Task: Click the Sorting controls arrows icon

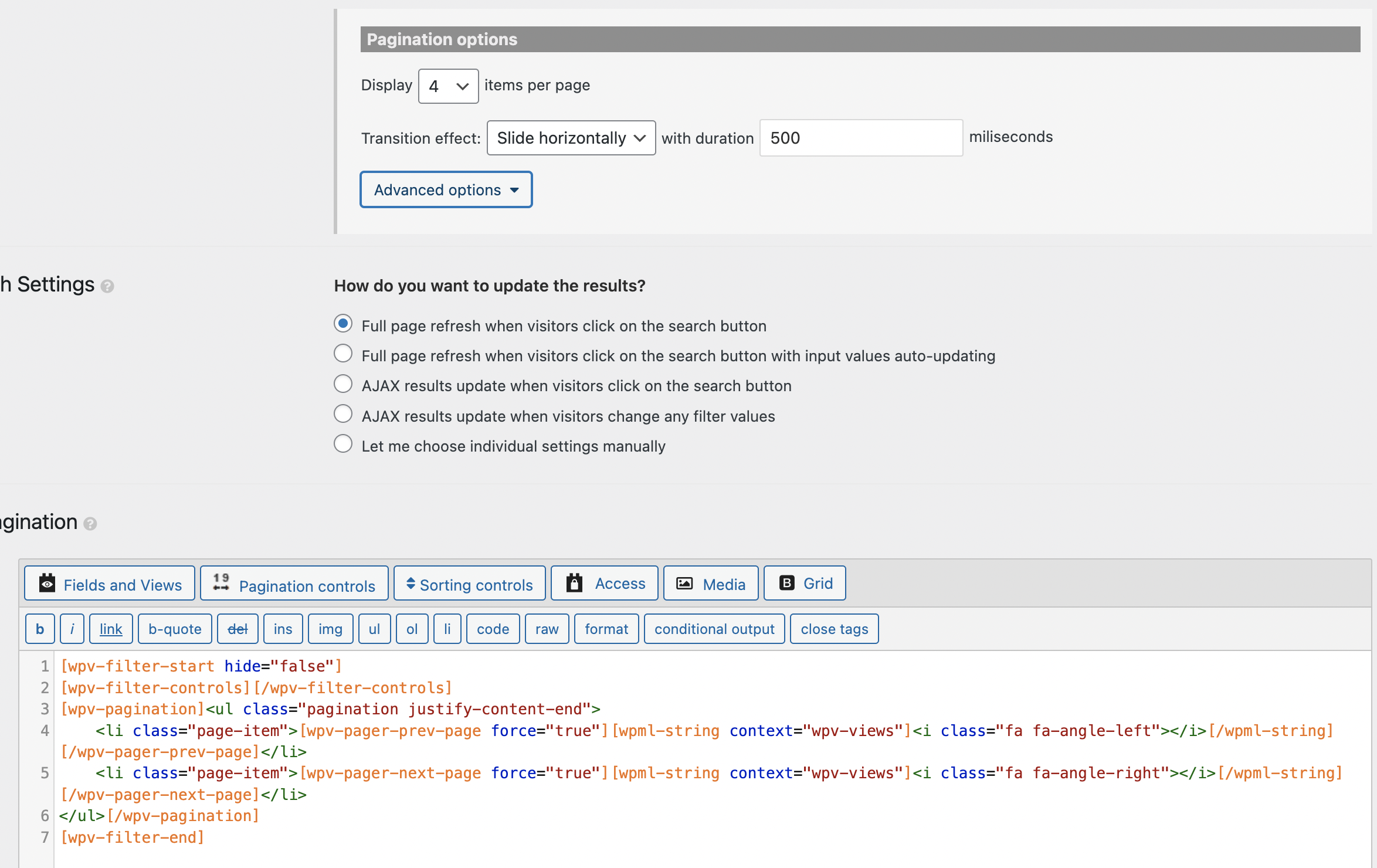Action: (411, 584)
